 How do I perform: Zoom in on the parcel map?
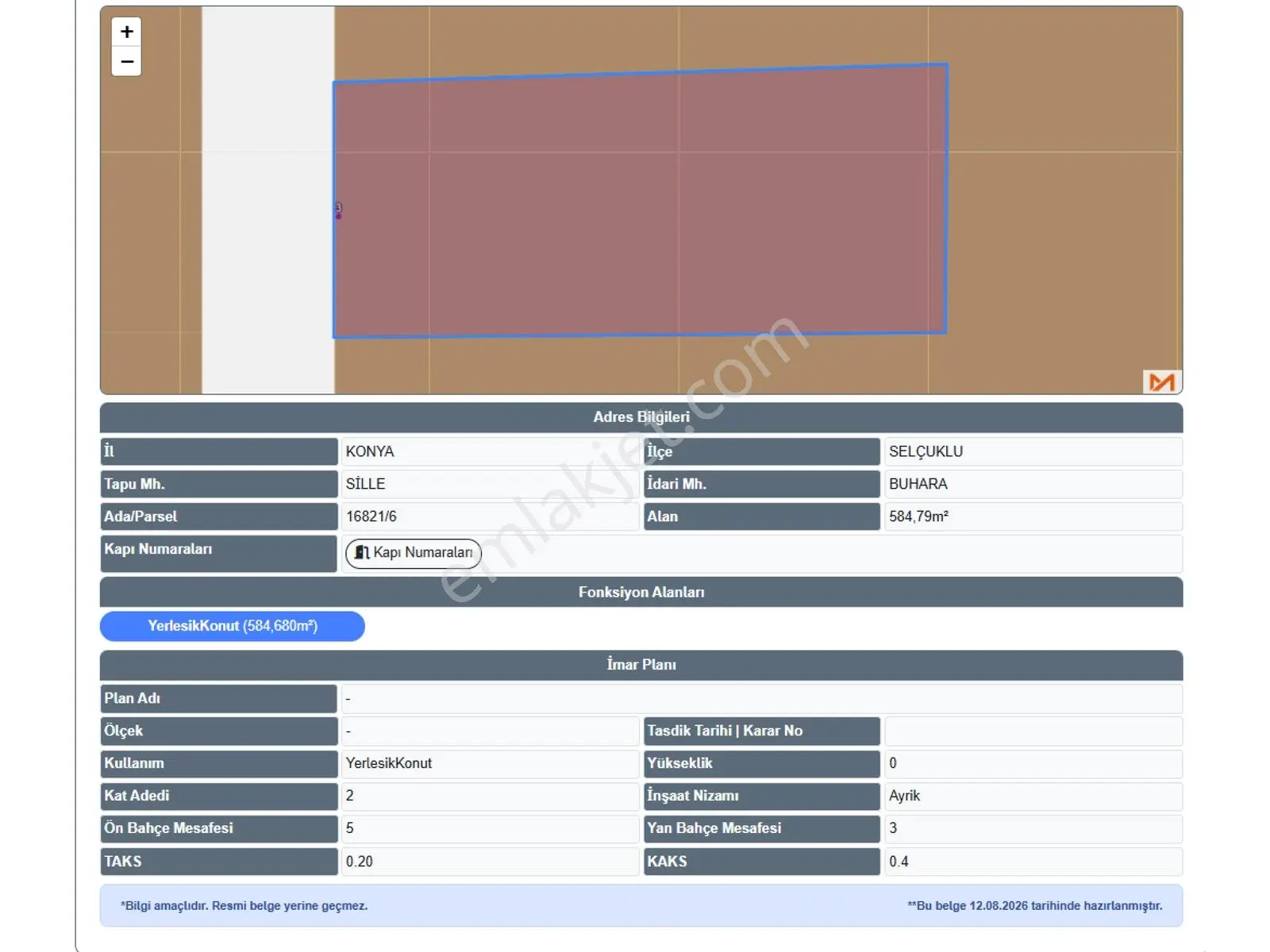coord(126,32)
